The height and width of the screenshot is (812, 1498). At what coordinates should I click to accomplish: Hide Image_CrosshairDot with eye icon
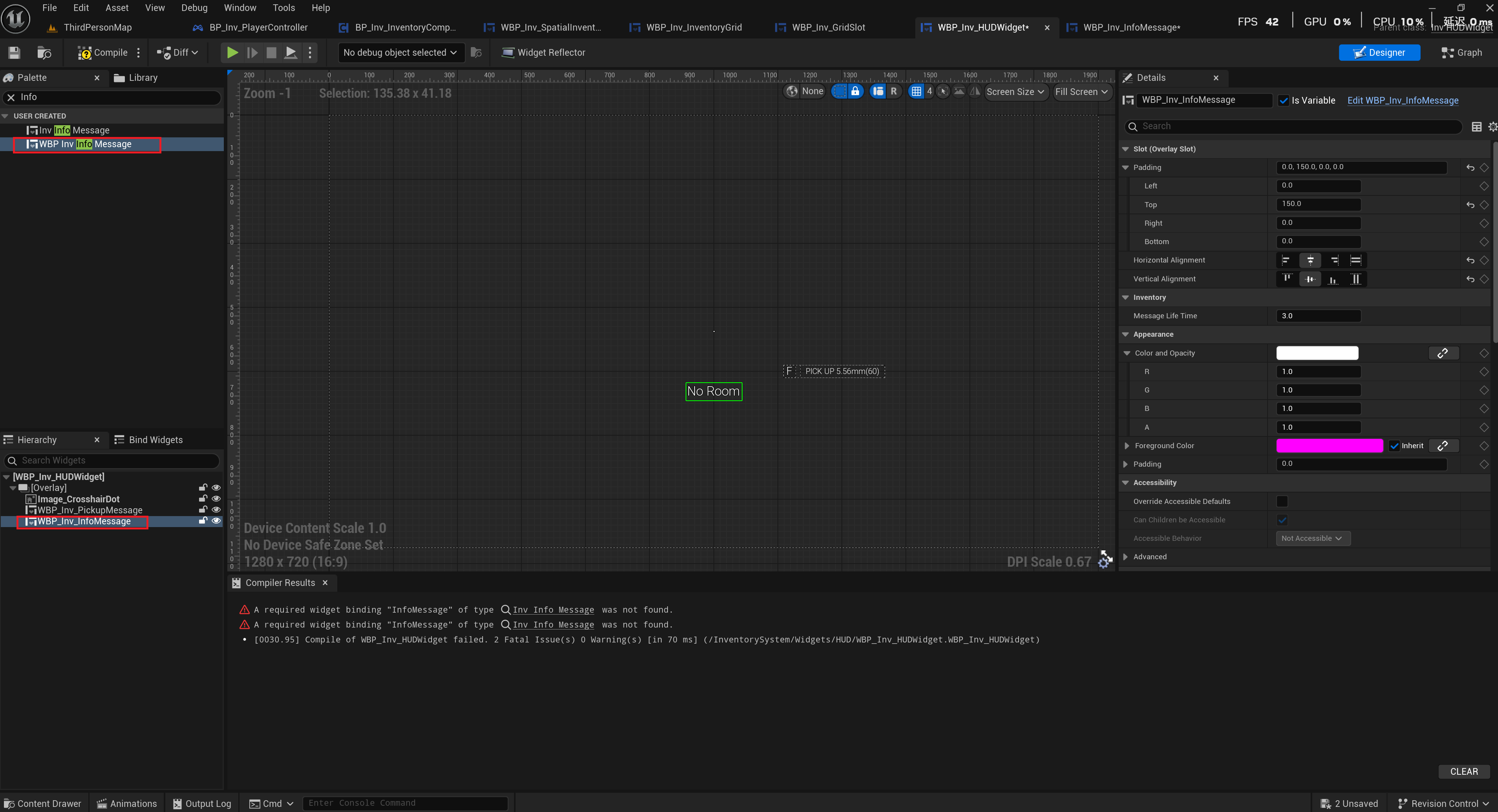pyautogui.click(x=216, y=499)
